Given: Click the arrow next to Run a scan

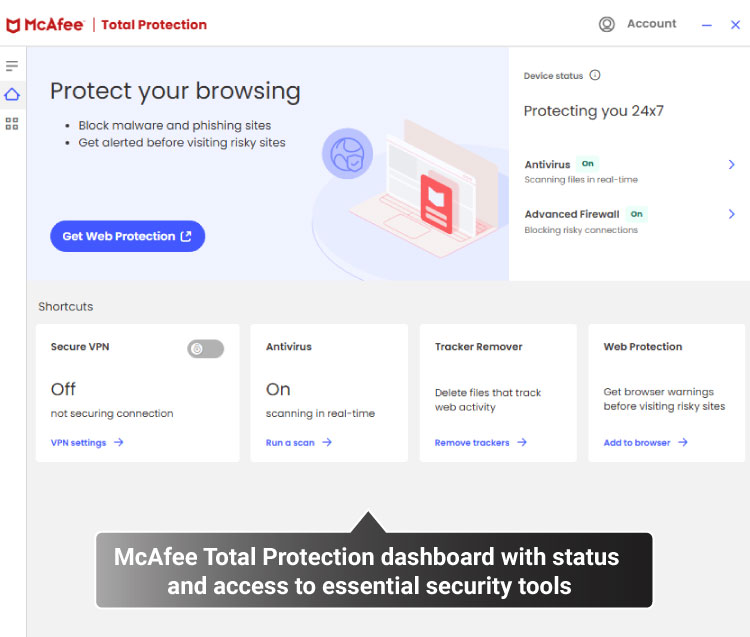Looking at the screenshot, I should coord(327,442).
